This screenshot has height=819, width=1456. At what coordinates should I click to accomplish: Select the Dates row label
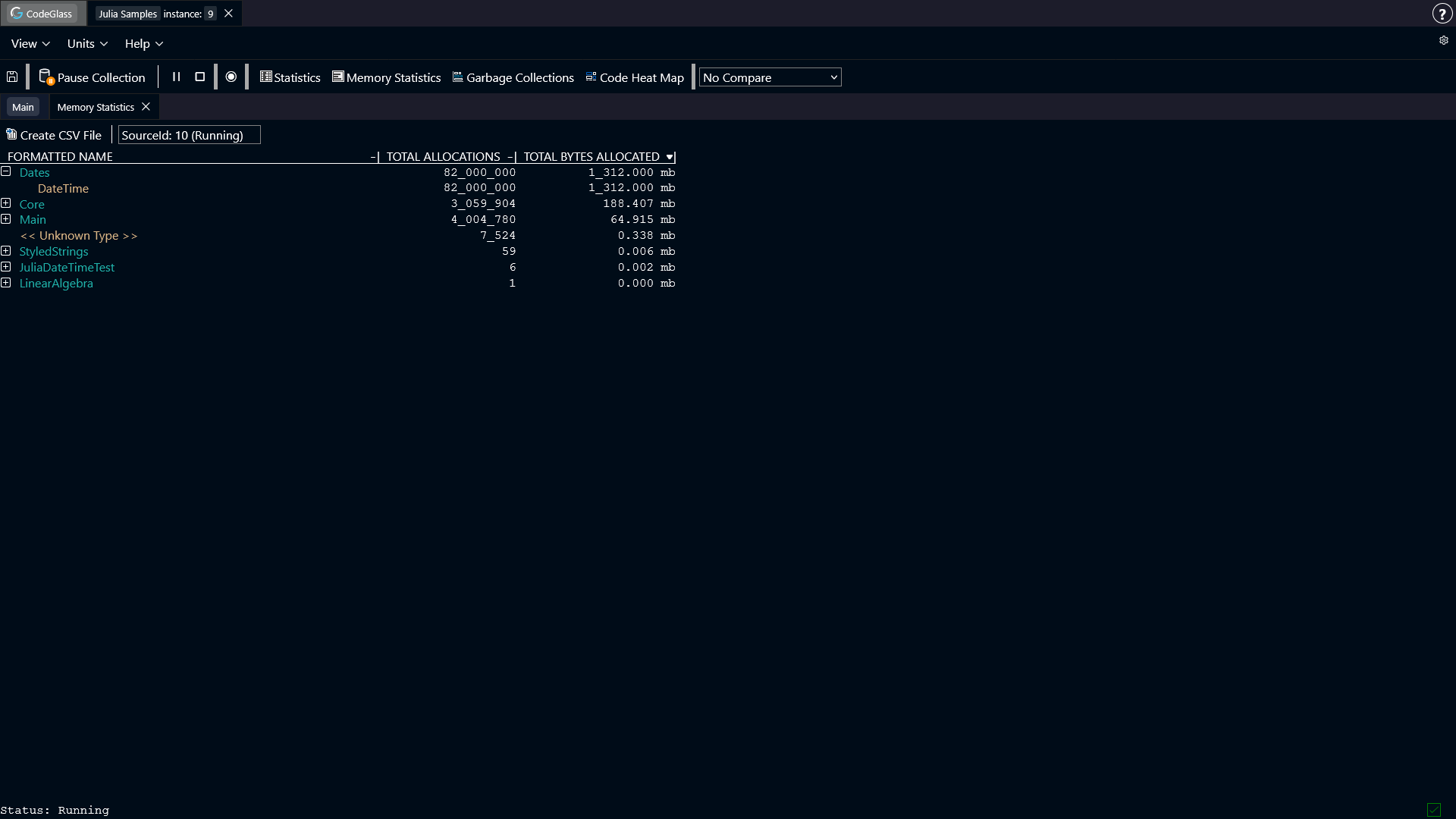(34, 172)
